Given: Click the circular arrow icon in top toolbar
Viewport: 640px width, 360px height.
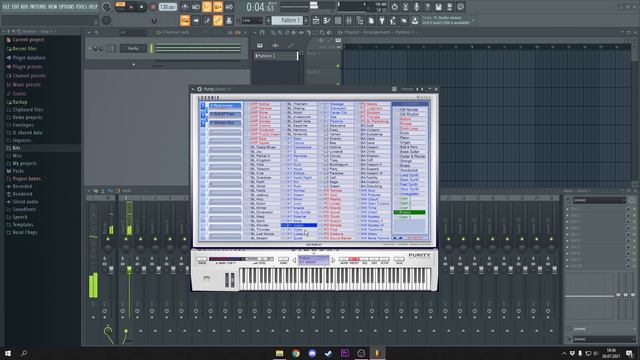Looking at the screenshot, I should coord(394,7).
